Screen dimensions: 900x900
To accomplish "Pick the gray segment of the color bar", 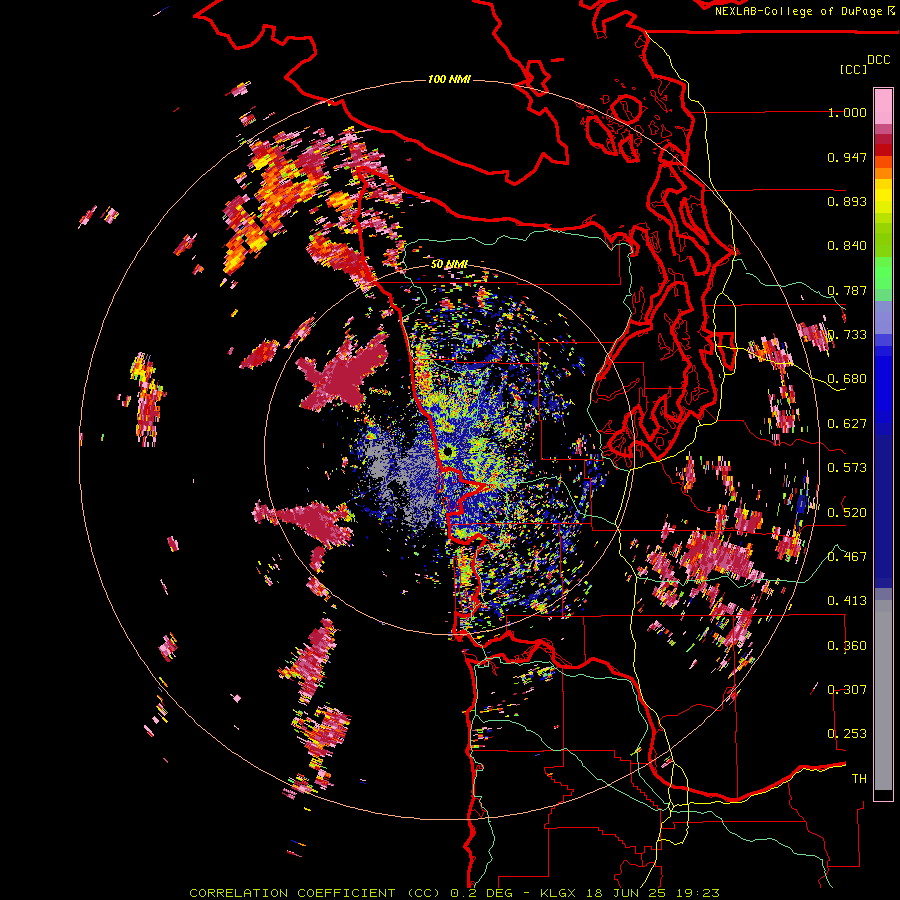I will pos(883,695).
